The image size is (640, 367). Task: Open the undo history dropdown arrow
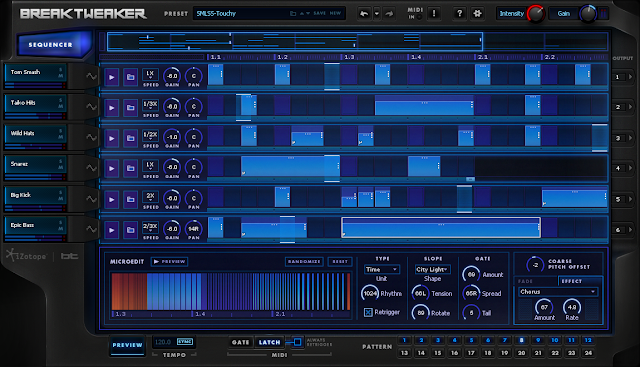click(x=377, y=13)
